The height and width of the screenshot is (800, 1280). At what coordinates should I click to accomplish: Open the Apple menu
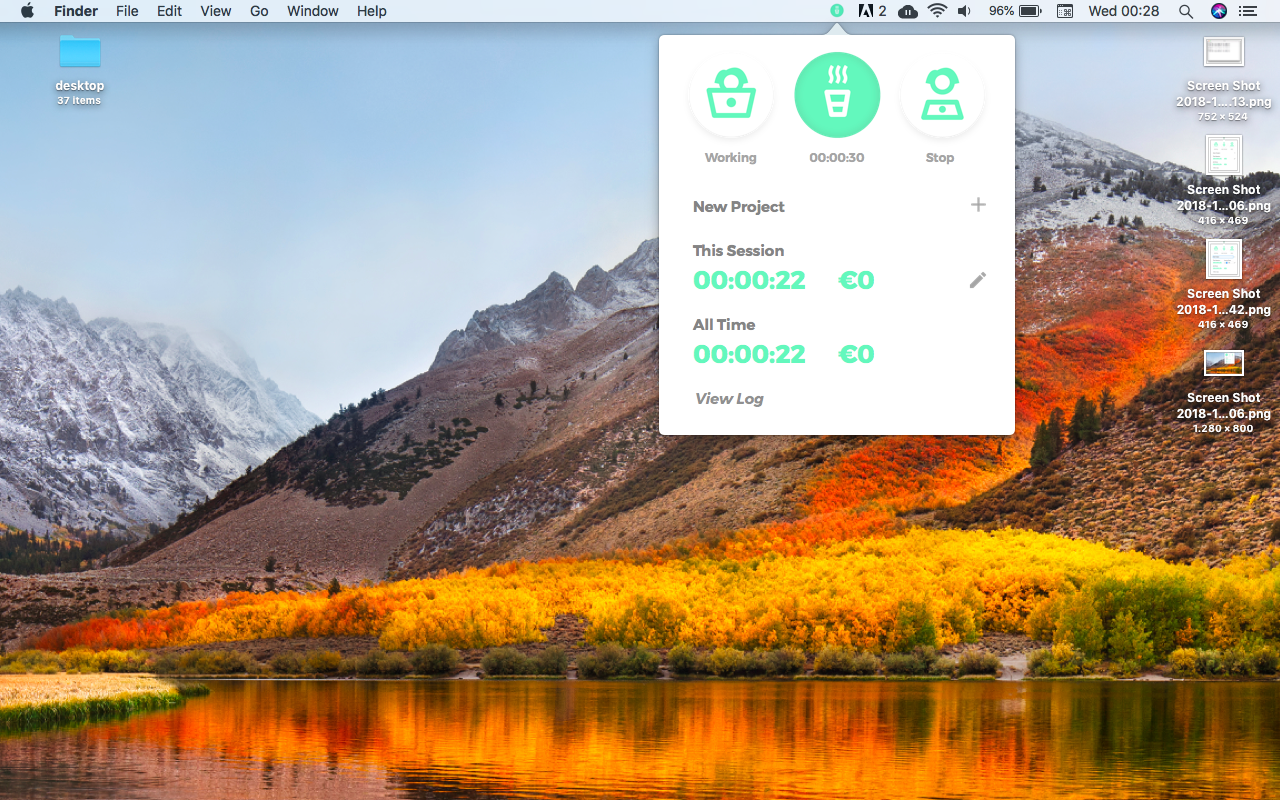click(27, 11)
